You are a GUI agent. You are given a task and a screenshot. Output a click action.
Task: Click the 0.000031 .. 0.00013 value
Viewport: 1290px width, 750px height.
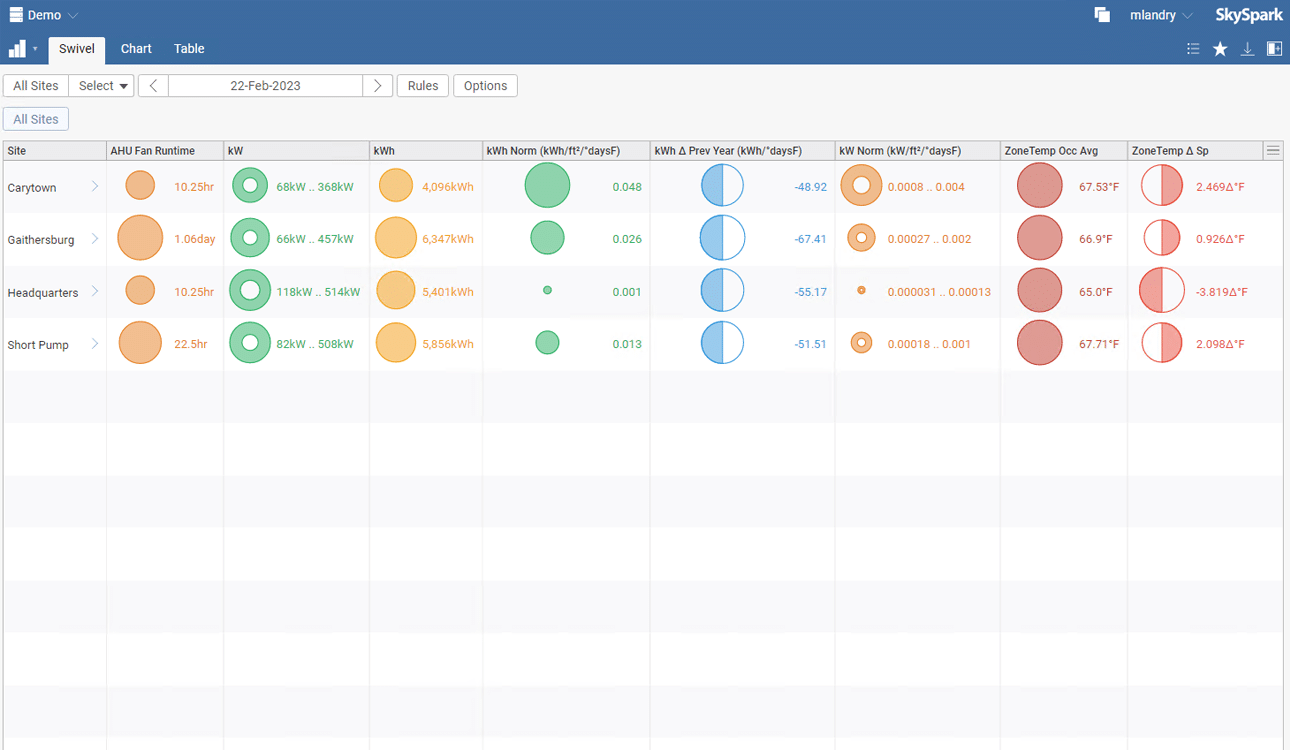(x=939, y=292)
